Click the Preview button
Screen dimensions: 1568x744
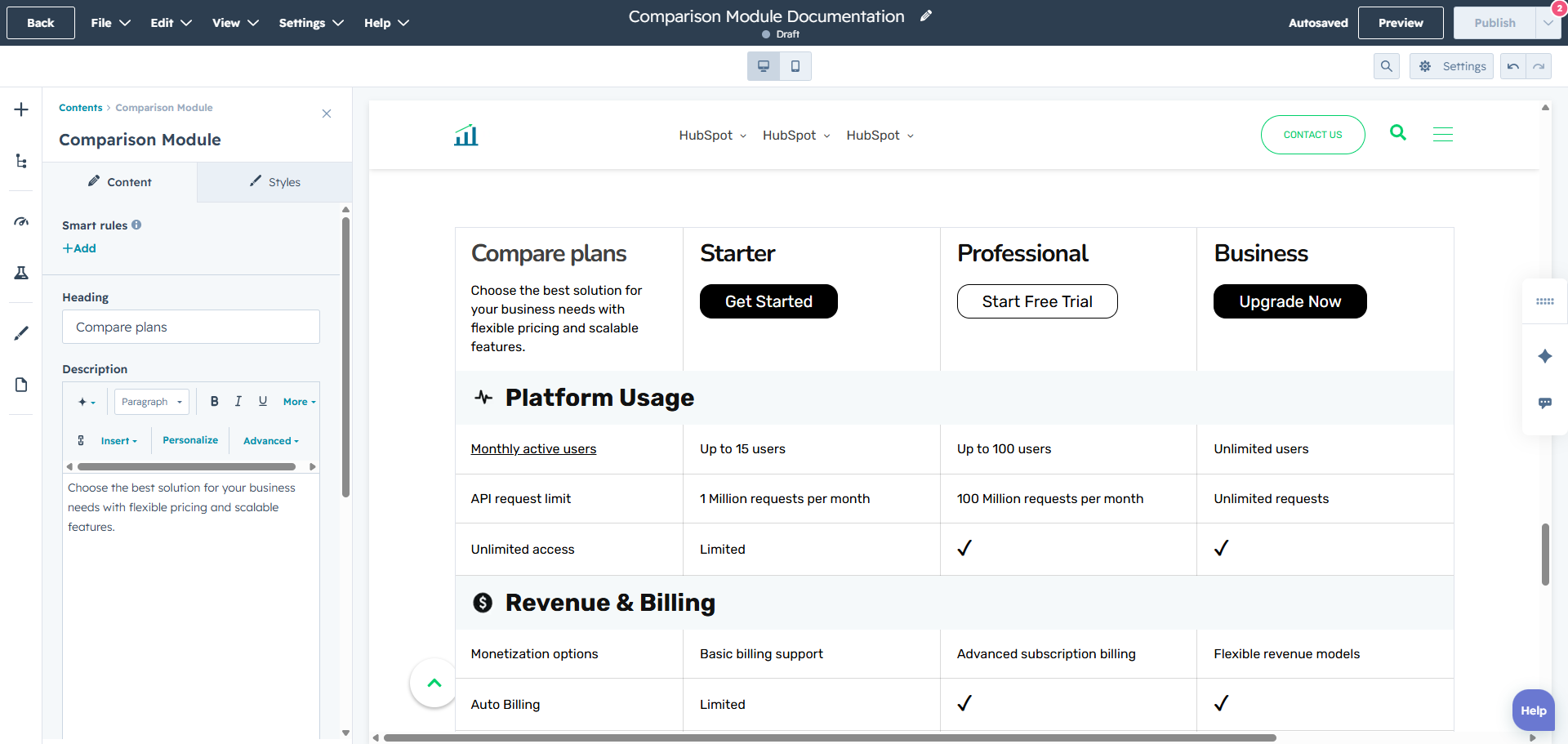[1401, 23]
